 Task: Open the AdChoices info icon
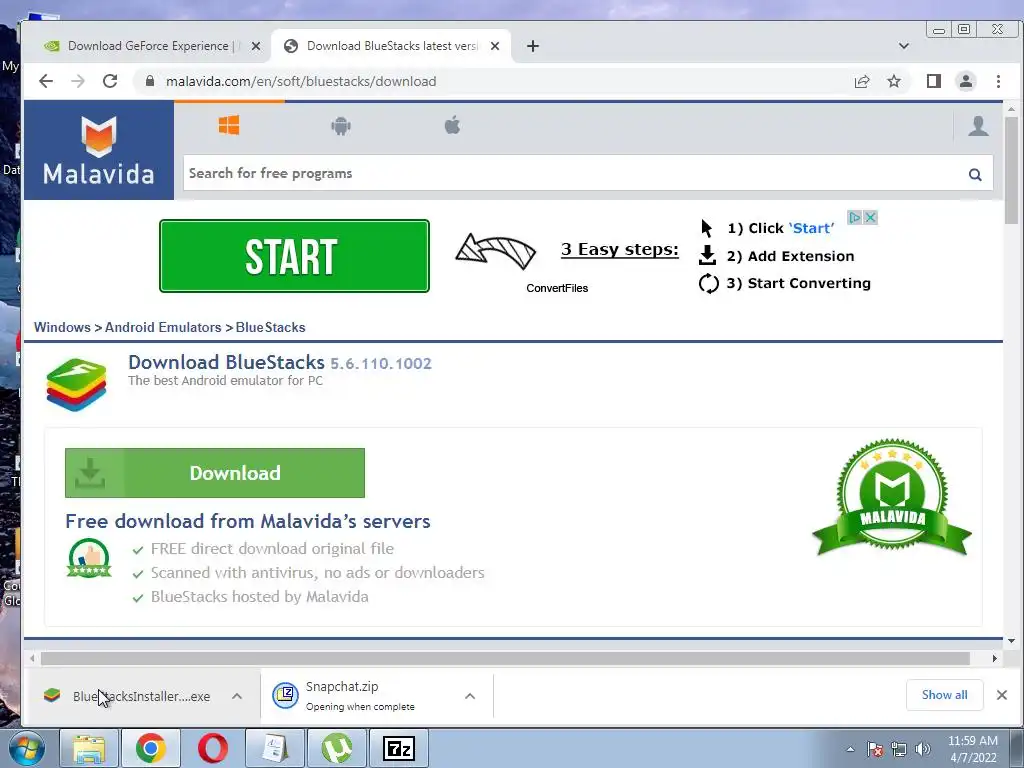(x=854, y=217)
